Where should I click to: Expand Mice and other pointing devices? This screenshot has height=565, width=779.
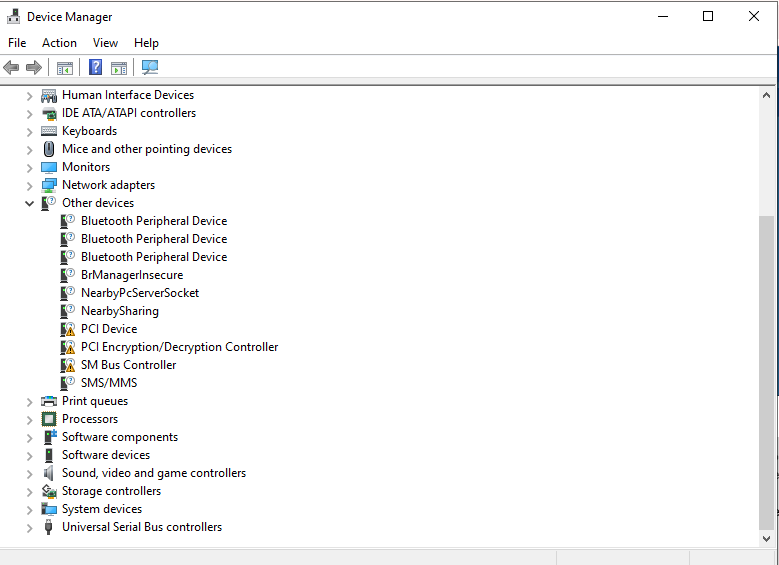click(x=29, y=150)
